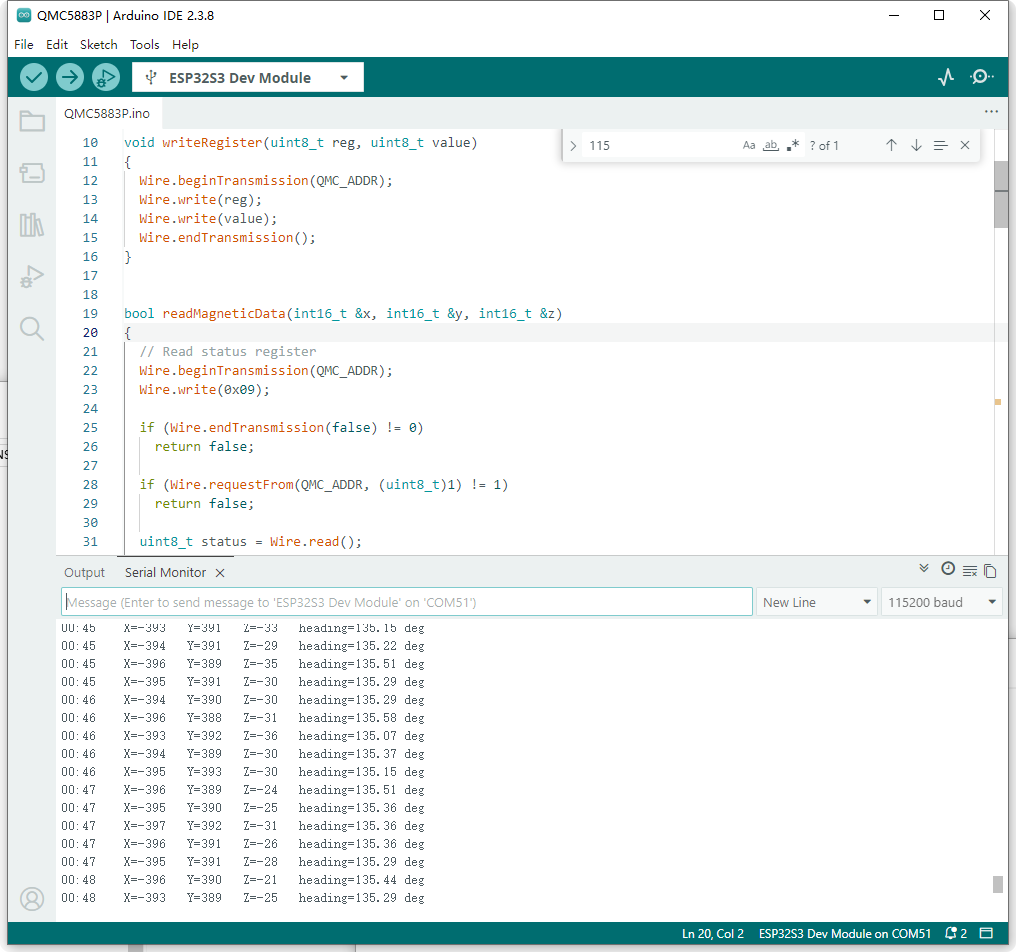Screen dimensions: 1016x952
Task: Close the find widget
Action: click(x=965, y=145)
